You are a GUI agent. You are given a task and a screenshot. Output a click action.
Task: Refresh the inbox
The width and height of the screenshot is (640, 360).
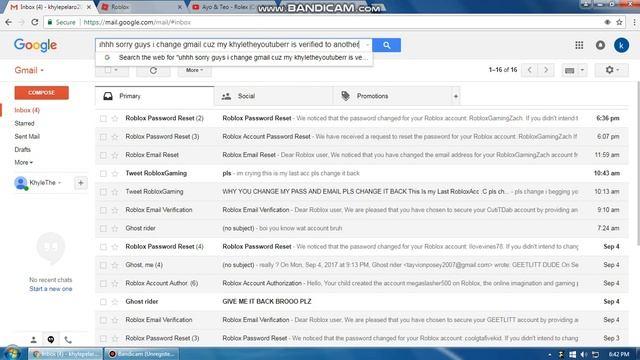(x=153, y=70)
